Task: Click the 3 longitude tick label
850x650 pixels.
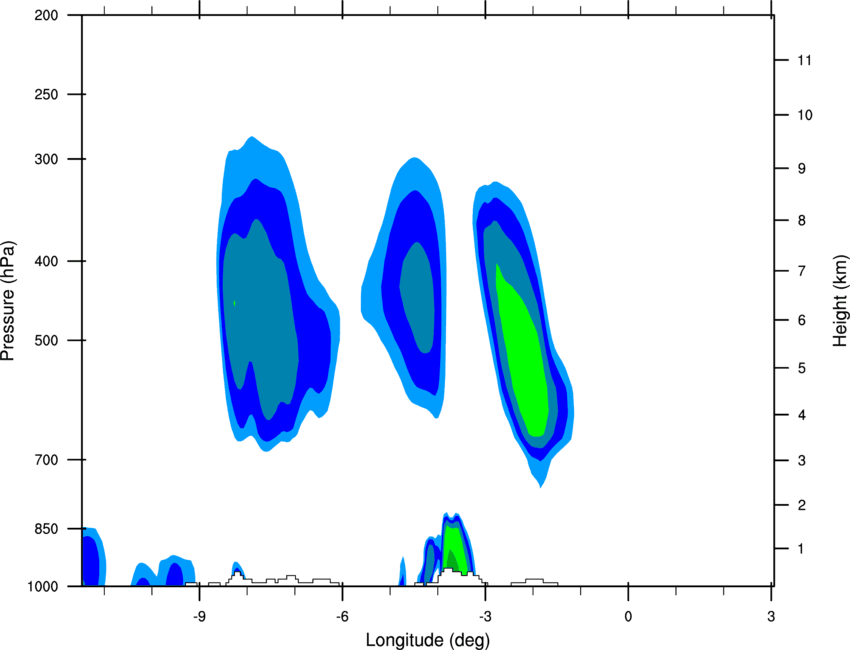Action: (x=771, y=616)
